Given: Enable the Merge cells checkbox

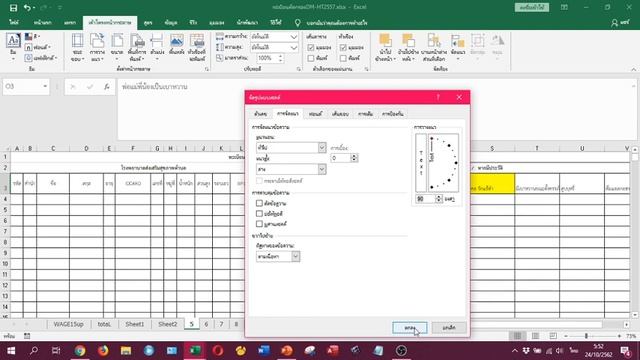Looking at the screenshot, I should 259,224.
